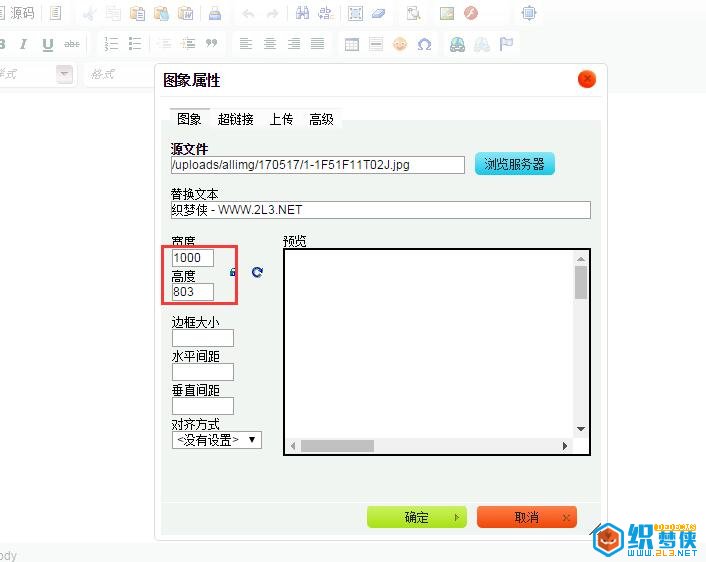Click the green 确定 button

[417, 517]
